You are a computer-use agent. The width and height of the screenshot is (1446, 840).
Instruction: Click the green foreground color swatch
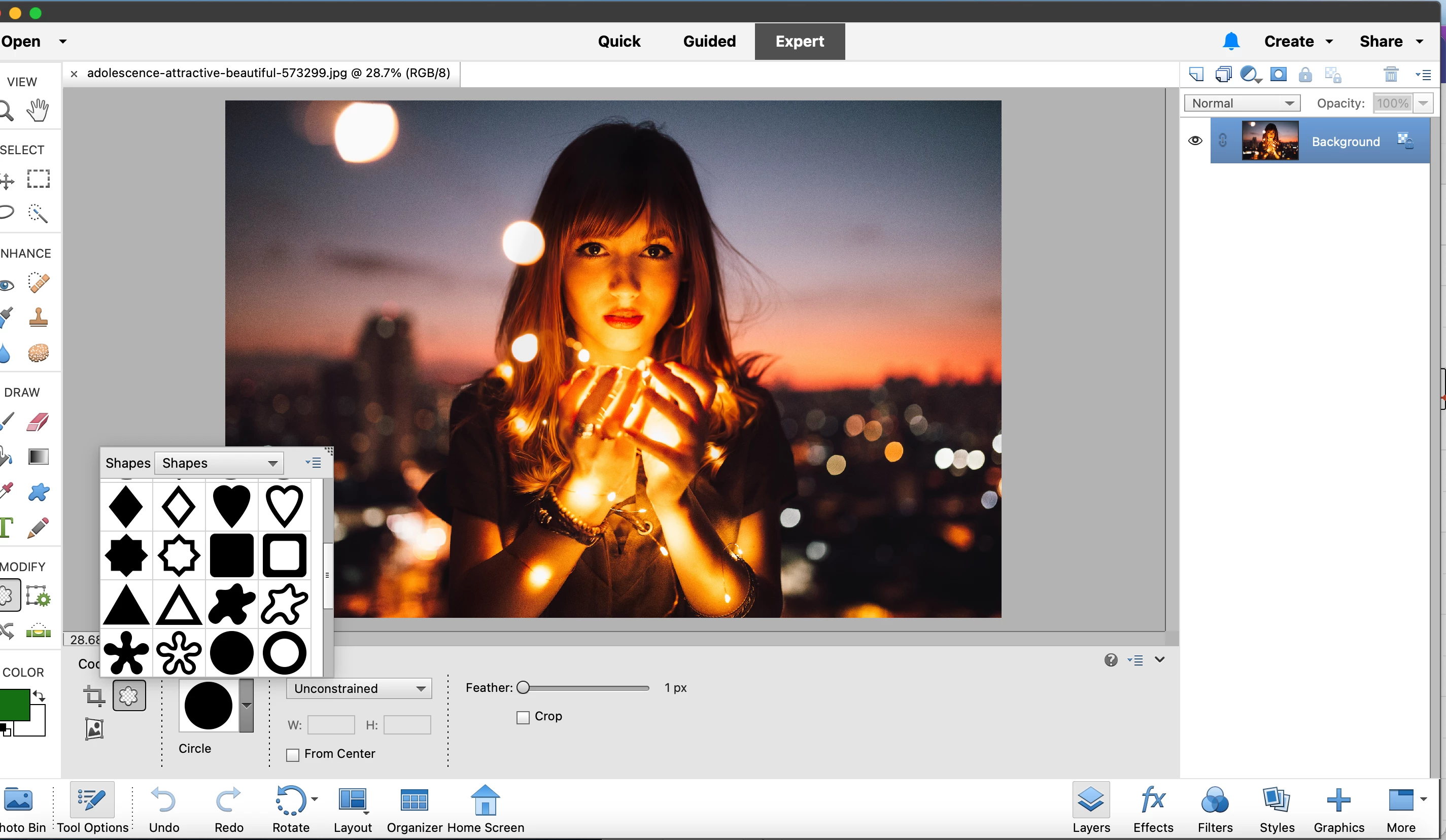(x=14, y=704)
